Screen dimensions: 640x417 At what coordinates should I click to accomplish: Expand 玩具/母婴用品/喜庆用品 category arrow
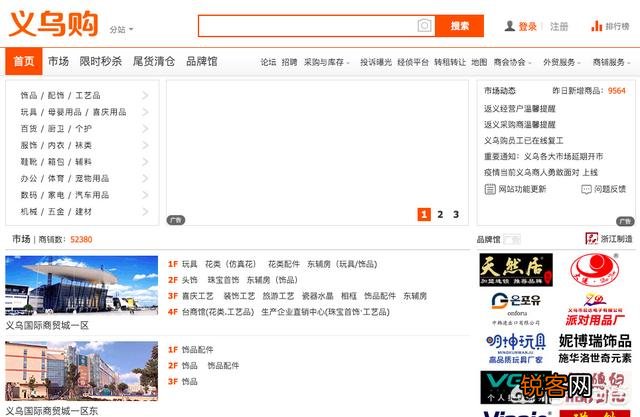tap(145, 112)
